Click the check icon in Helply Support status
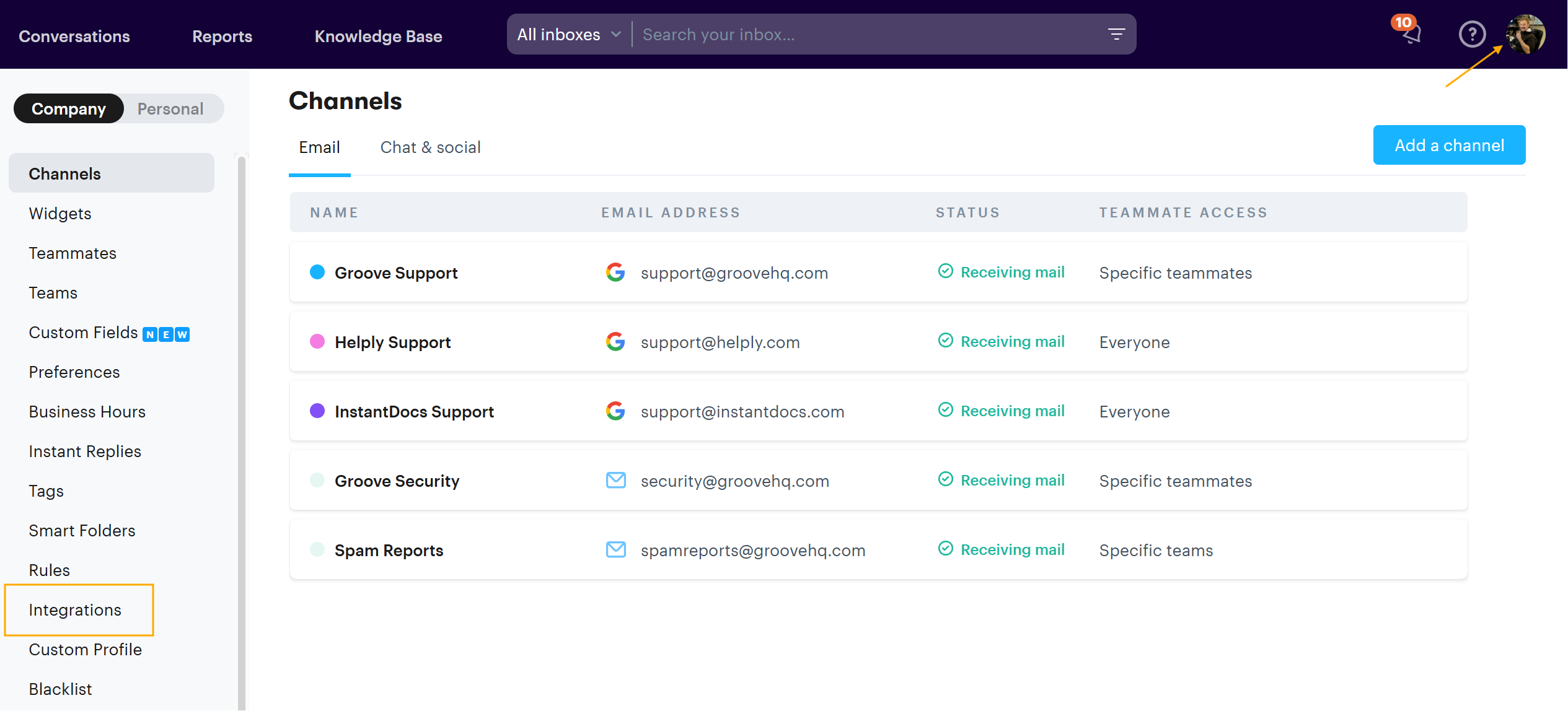This screenshot has width=1568, height=711. point(946,340)
